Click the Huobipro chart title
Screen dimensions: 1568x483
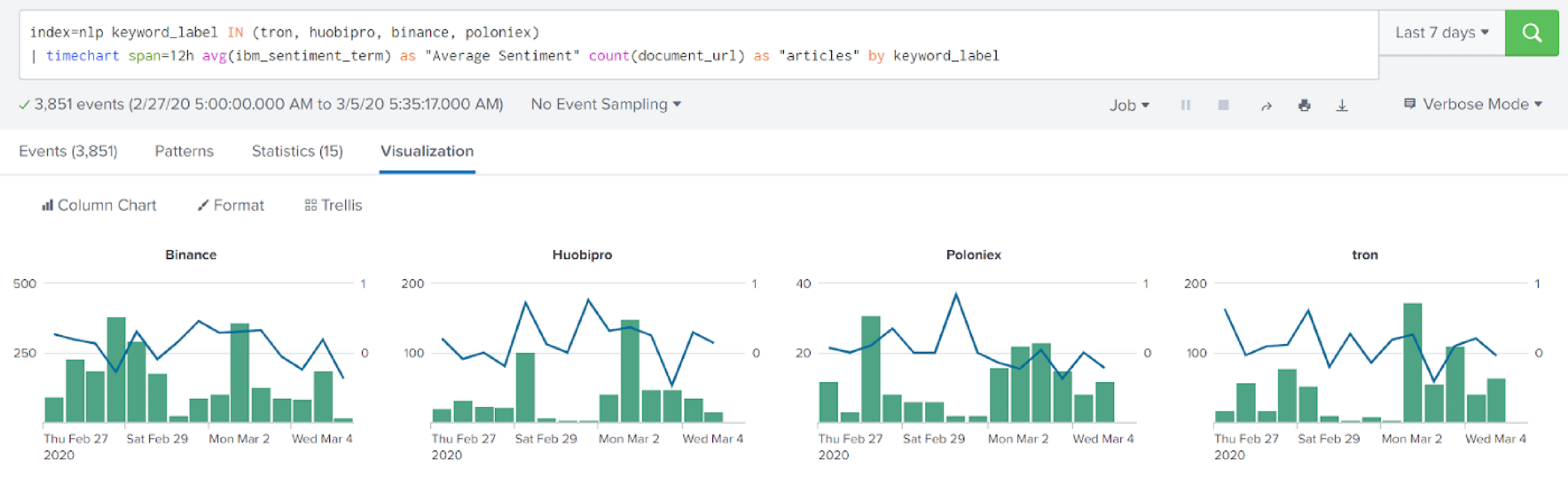[x=582, y=255]
